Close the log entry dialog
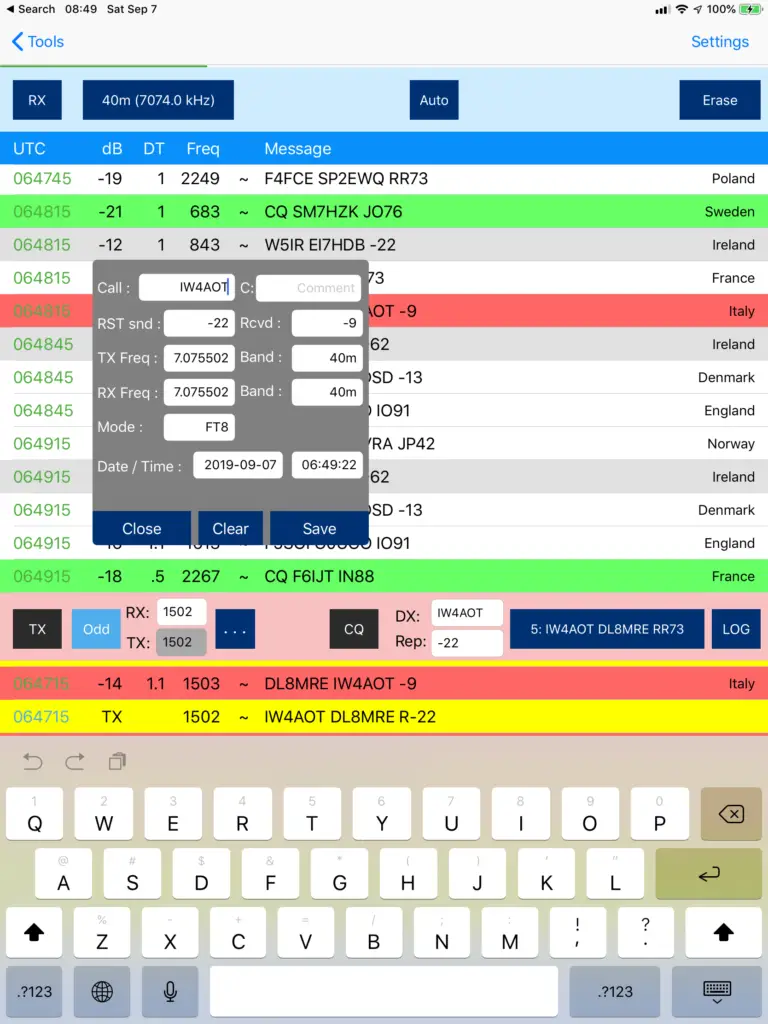Screen dimensions: 768x1024 coord(142,528)
